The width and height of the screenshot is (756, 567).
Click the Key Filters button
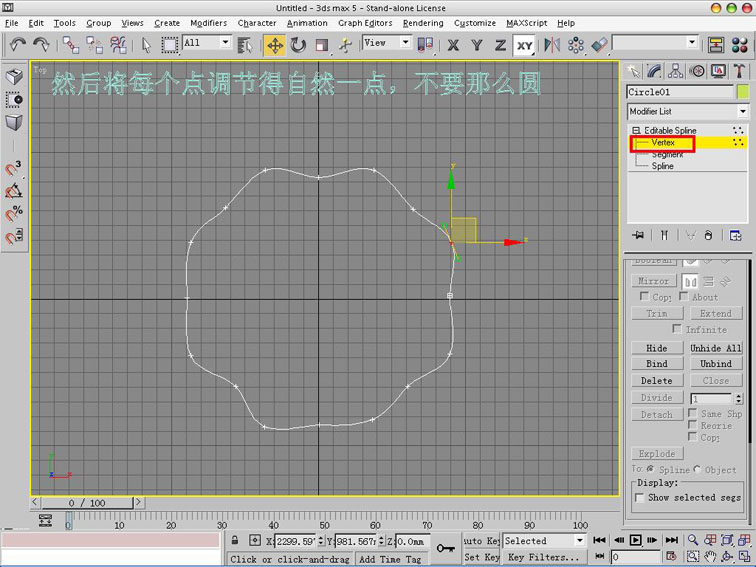pyautogui.click(x=543, y=557)
